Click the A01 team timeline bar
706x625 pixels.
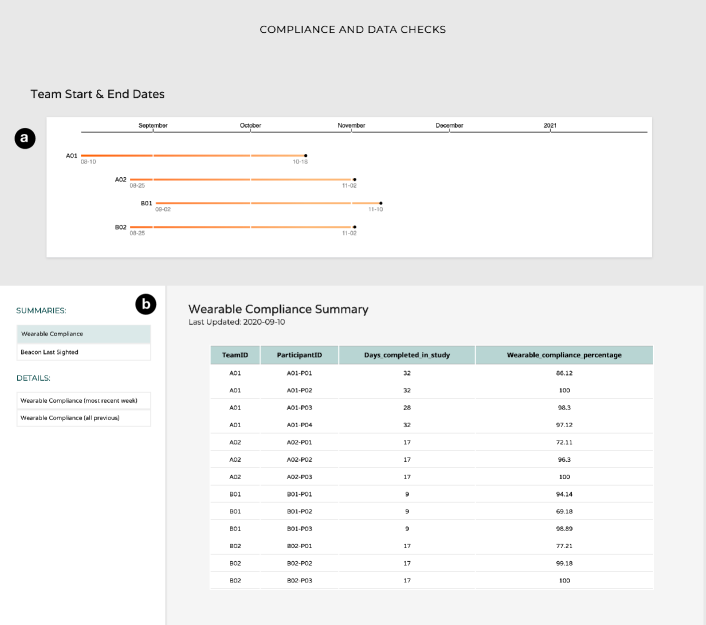coord(192,156)
